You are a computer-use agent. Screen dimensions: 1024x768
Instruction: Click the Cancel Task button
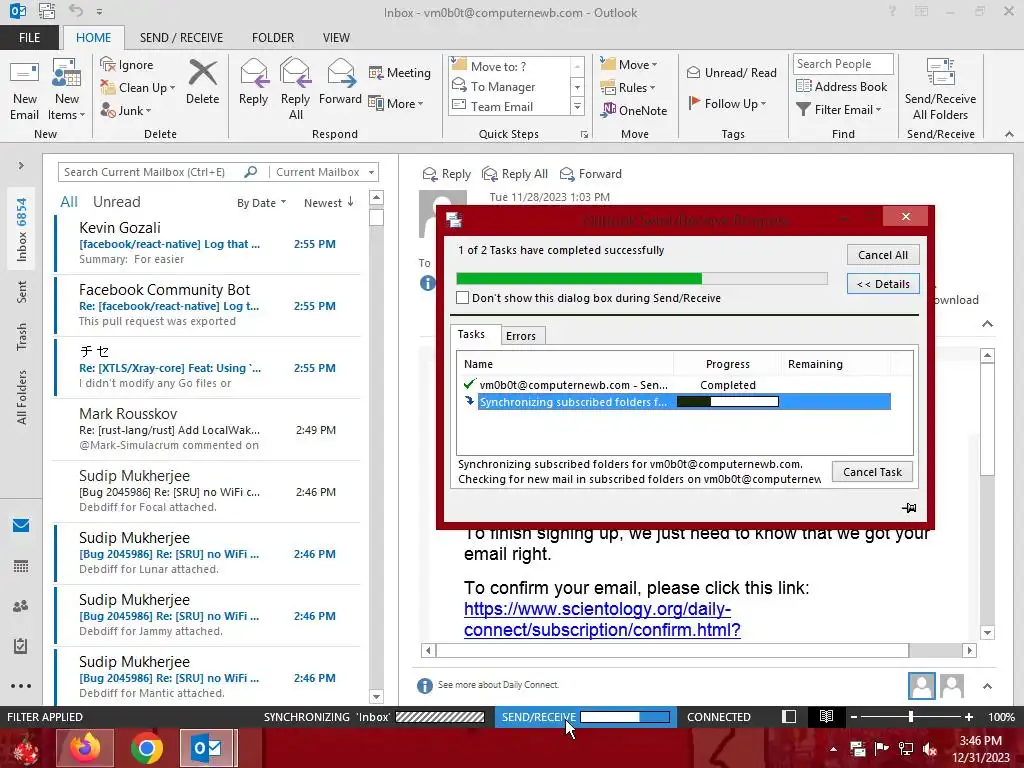pyautogui.click(x=872, y=472)
